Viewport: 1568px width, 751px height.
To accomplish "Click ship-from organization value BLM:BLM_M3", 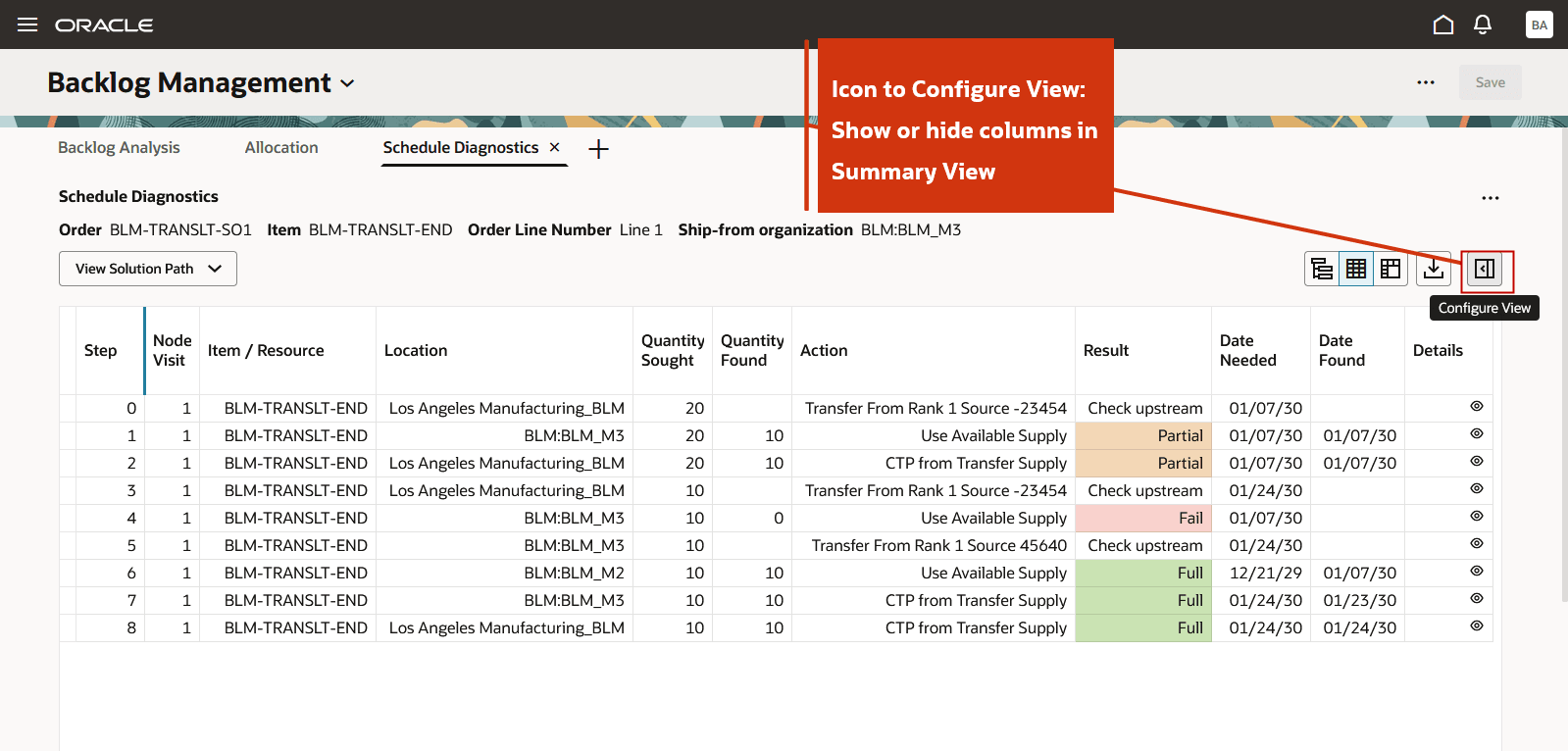I will pos(911,229).
